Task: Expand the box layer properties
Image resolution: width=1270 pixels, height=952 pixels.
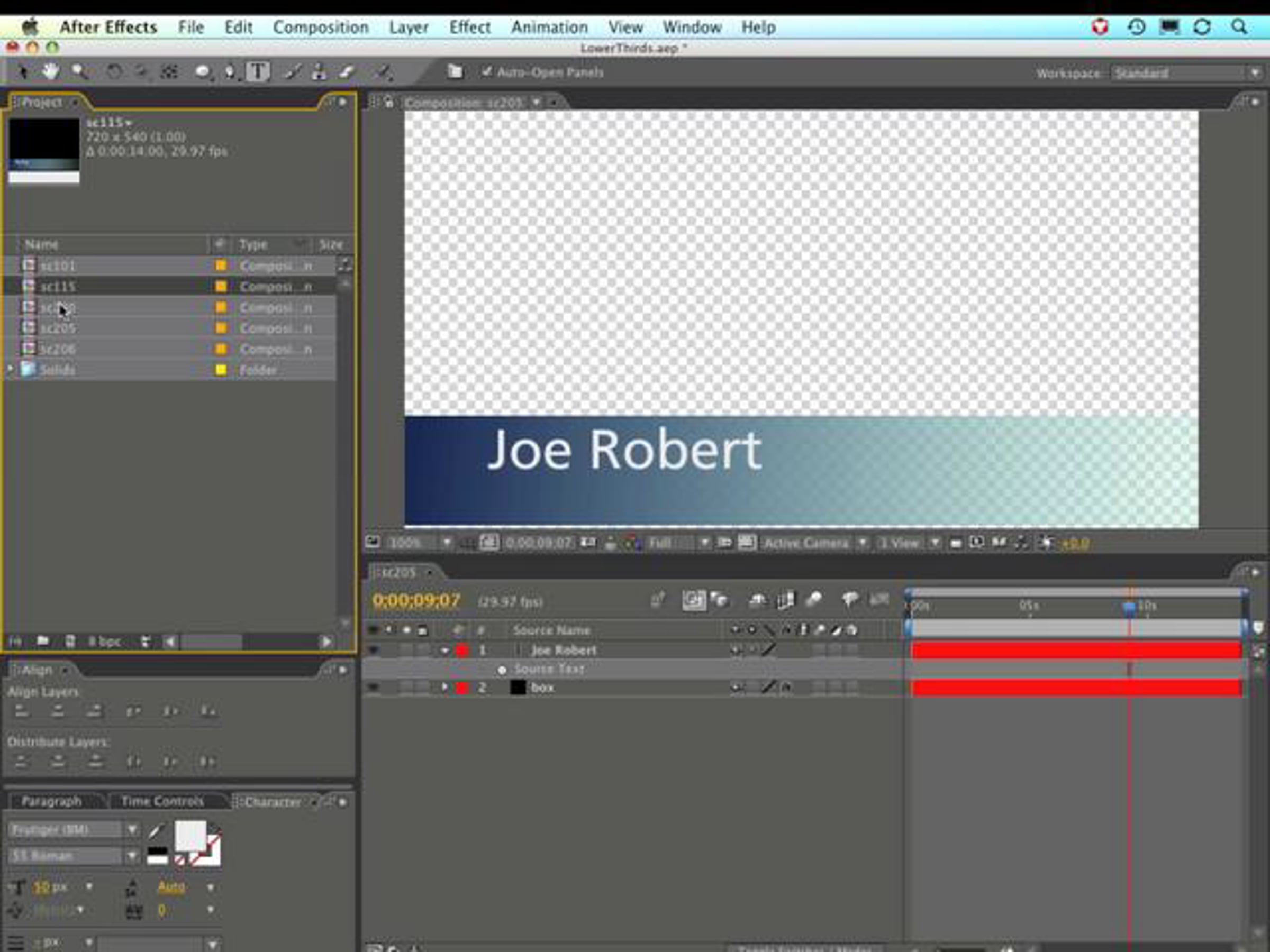Action: 445,688
